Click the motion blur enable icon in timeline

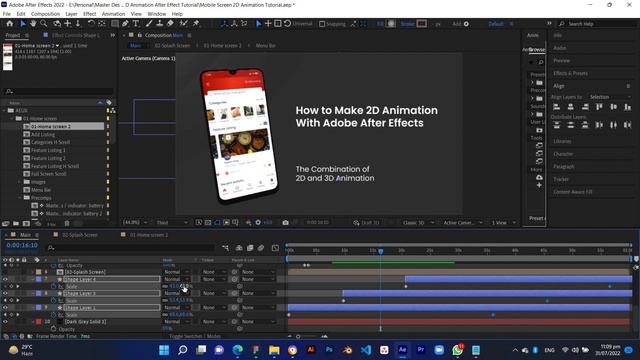pos(261,248)
